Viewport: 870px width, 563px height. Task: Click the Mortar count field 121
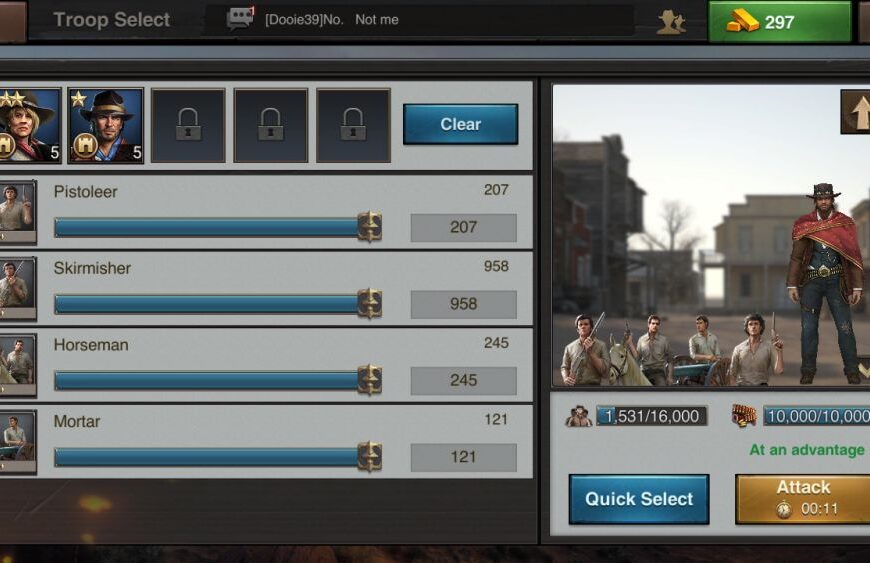(463, 457)
